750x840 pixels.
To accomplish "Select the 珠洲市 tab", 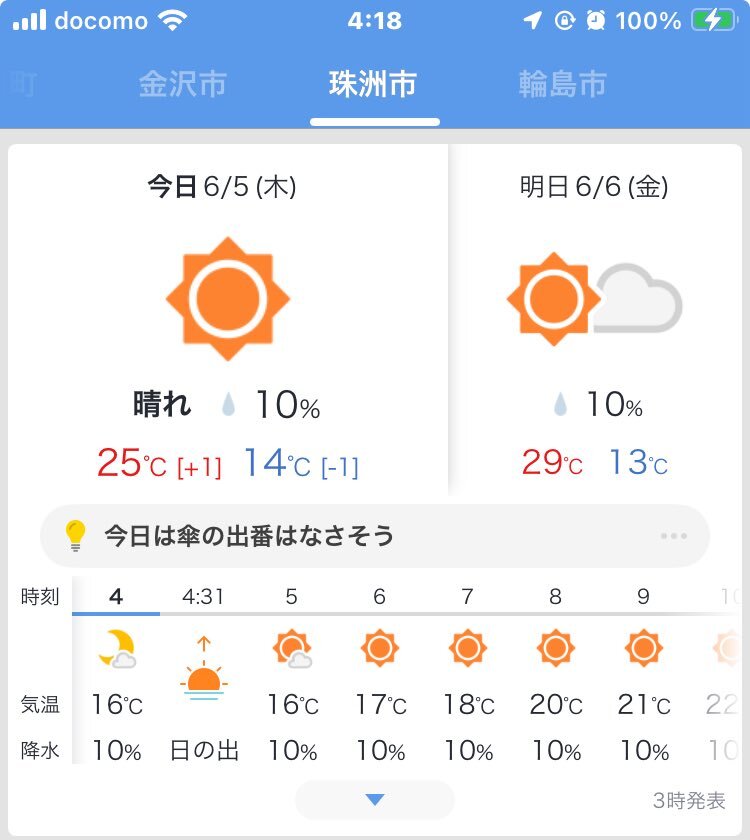I will pyautogui.click(x=373, y=84).
